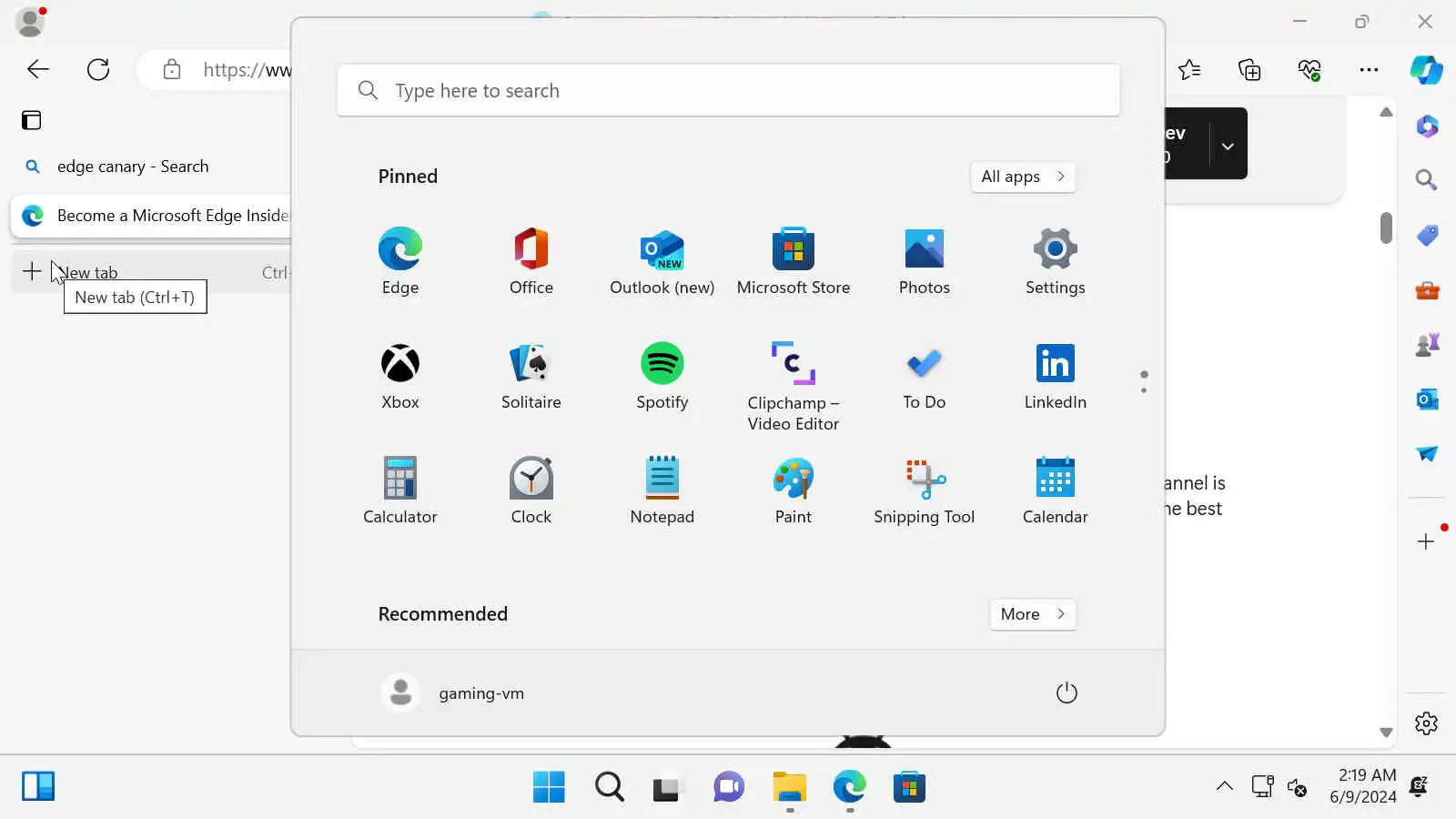
Task: Open Search in Edge sidebar
Action: tap(1427, 180)
